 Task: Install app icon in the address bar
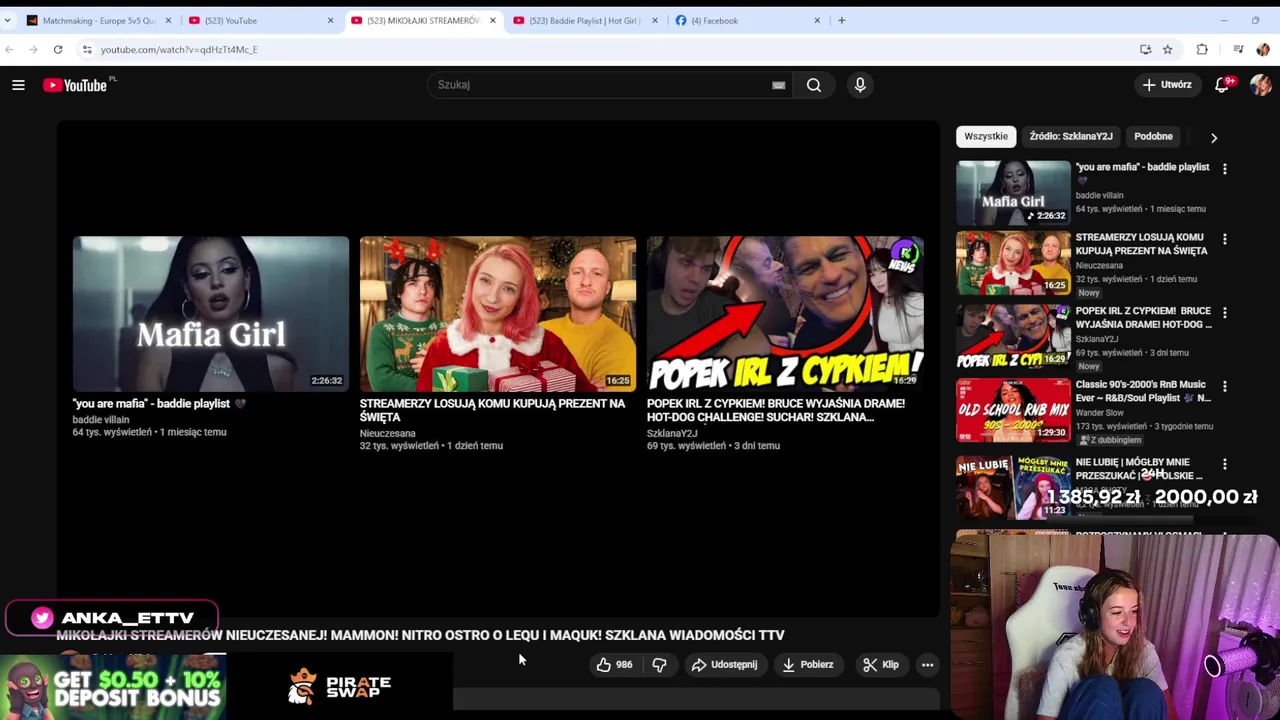(x=1146, y=49)
